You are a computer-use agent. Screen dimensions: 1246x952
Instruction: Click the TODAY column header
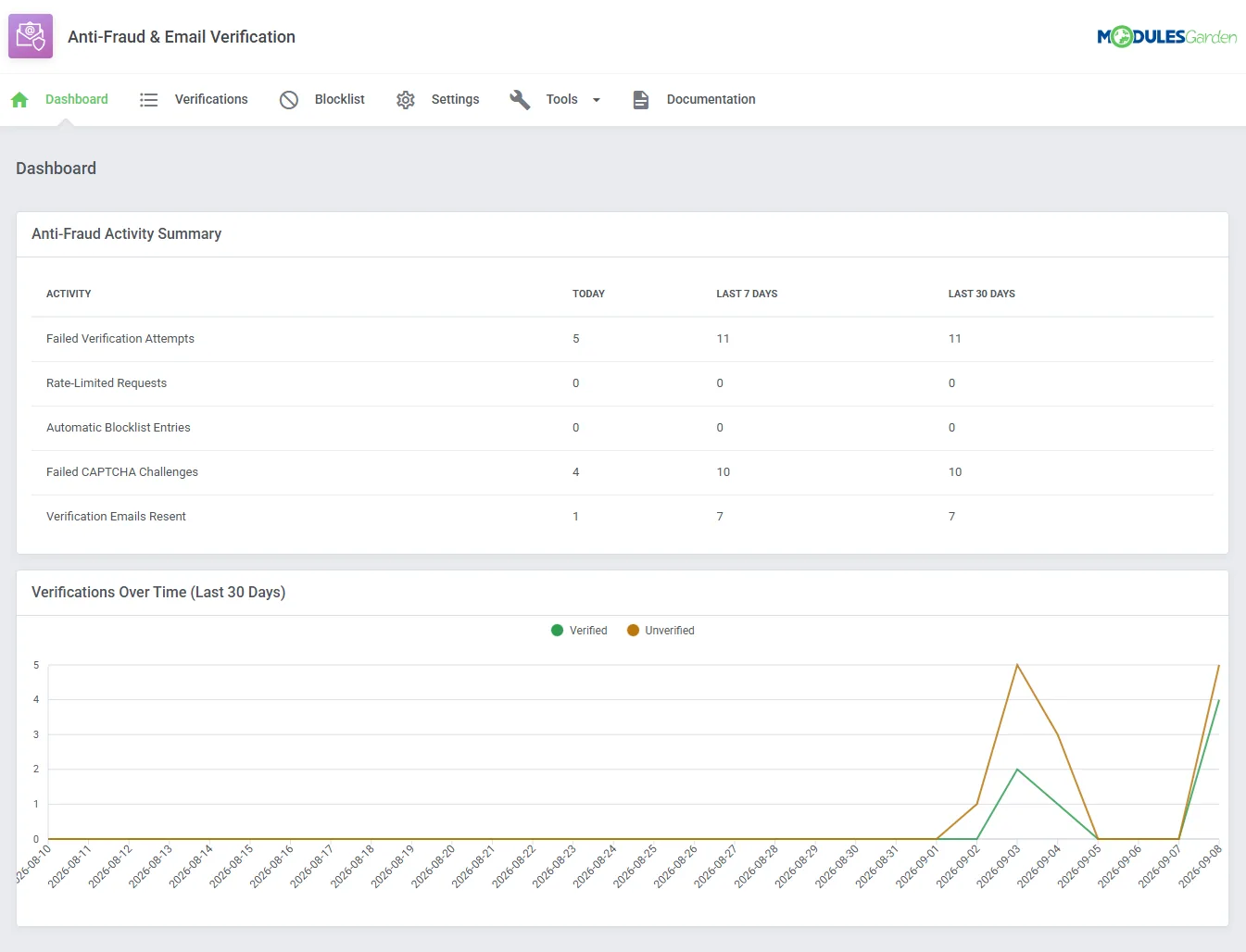click(x=588, y=294)
